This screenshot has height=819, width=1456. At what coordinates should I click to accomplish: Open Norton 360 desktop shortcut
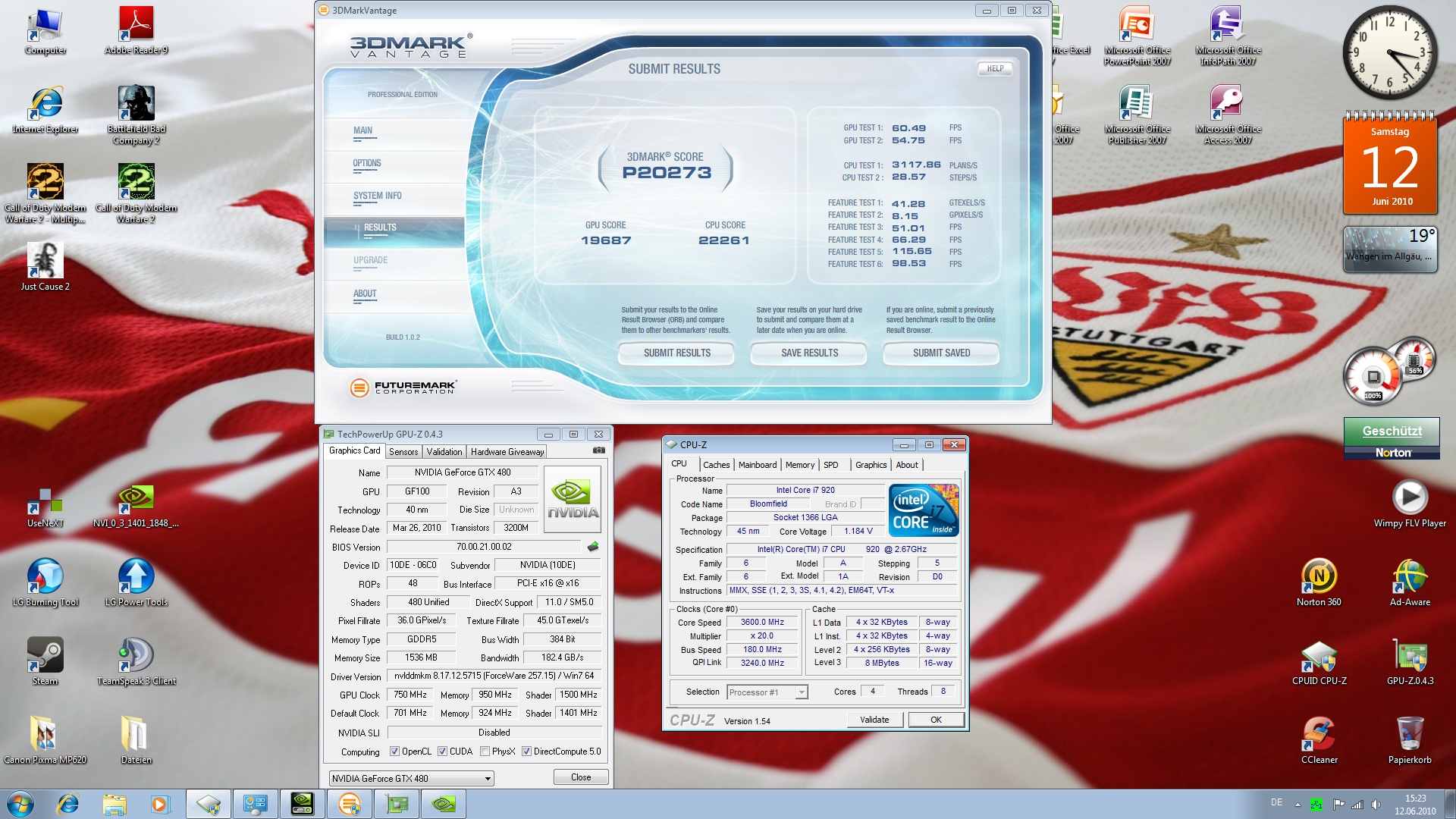[x=1319, y=582]
